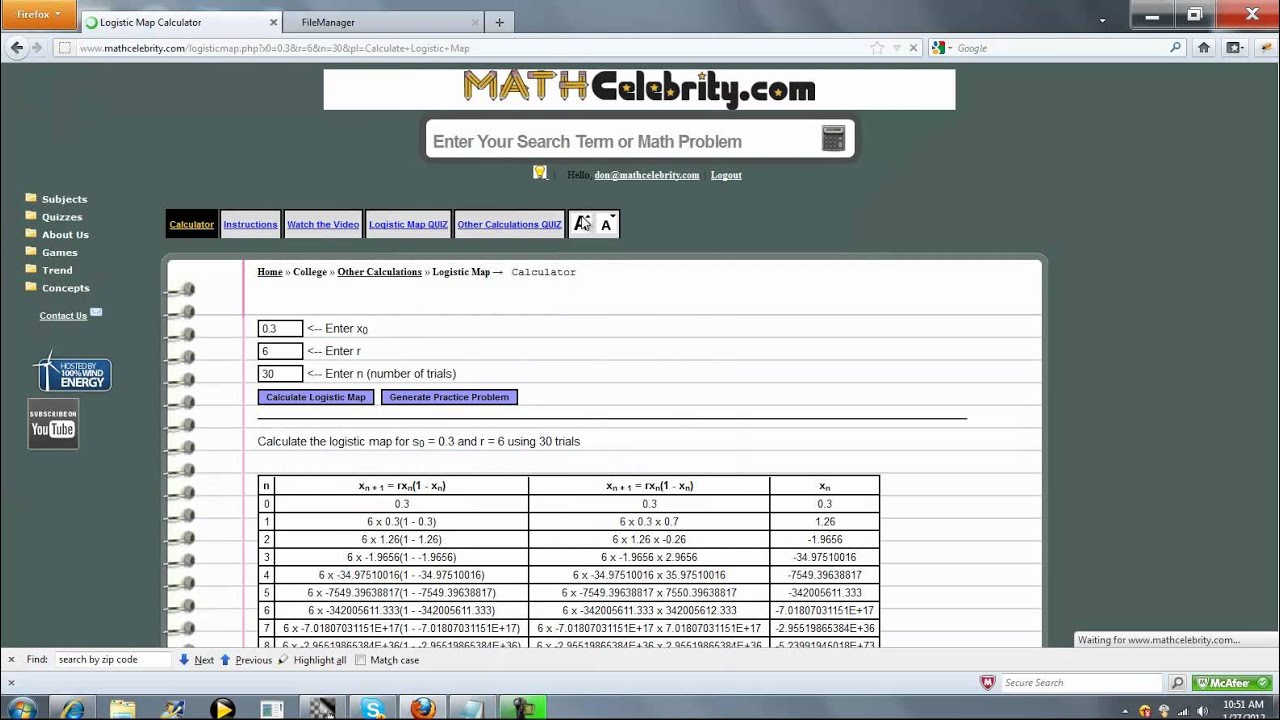Click the browser back arrow button
The height and width of the screenshot is (720, 1280).
click(x=16, y=47)
